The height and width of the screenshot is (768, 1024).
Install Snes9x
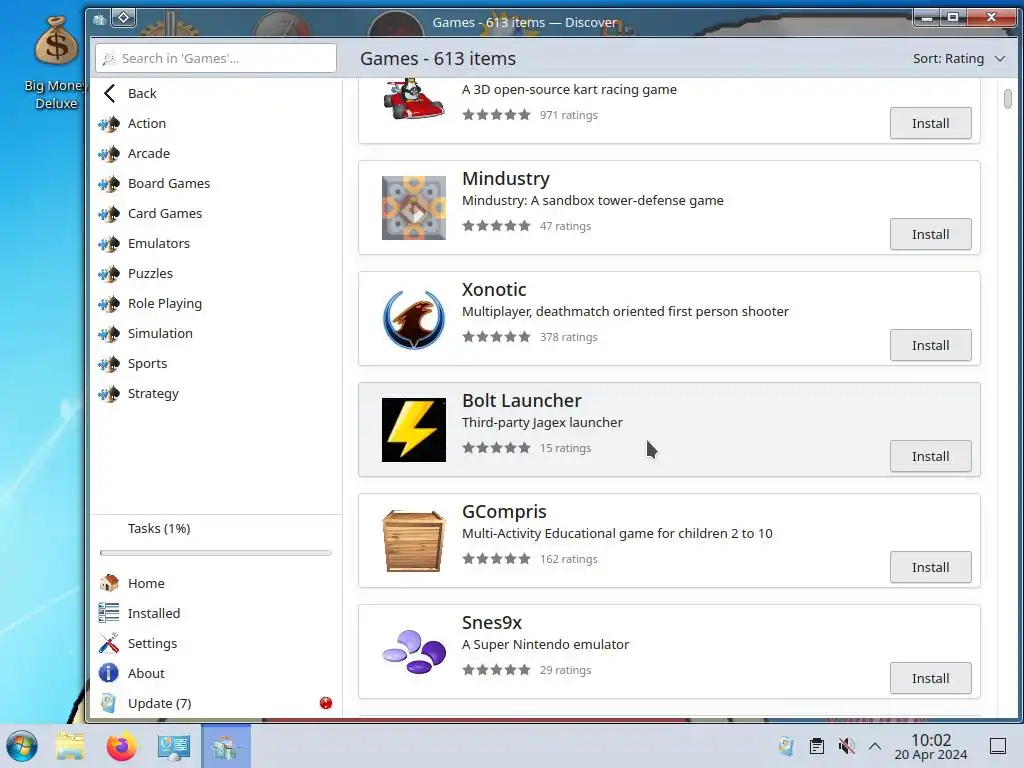[x=931, y=679]
